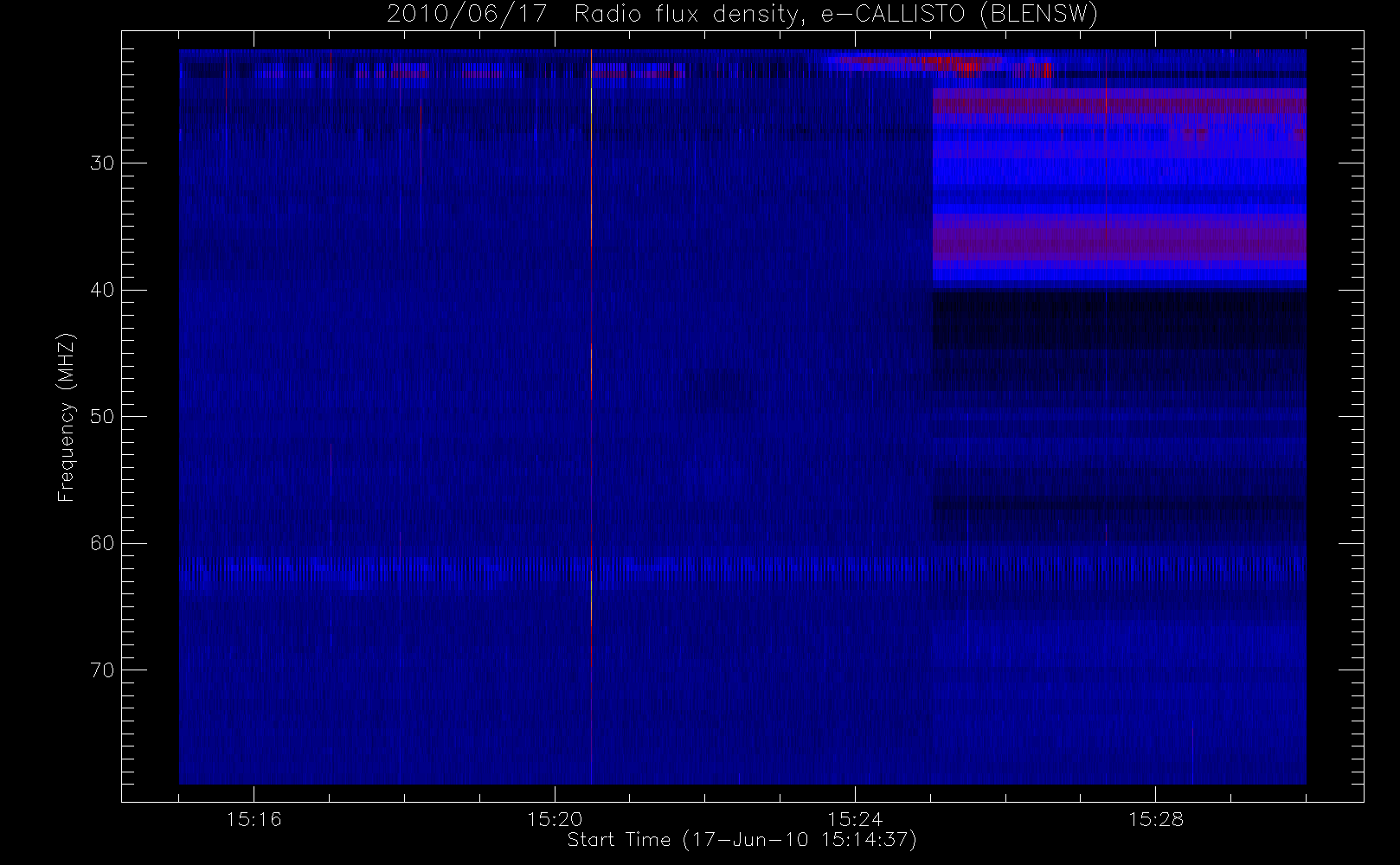Click the plot title '2010/06/17 Radio flux density, e-CALLISTO (BLENSW)'
1400x865 pixels.
coord(742,15)
